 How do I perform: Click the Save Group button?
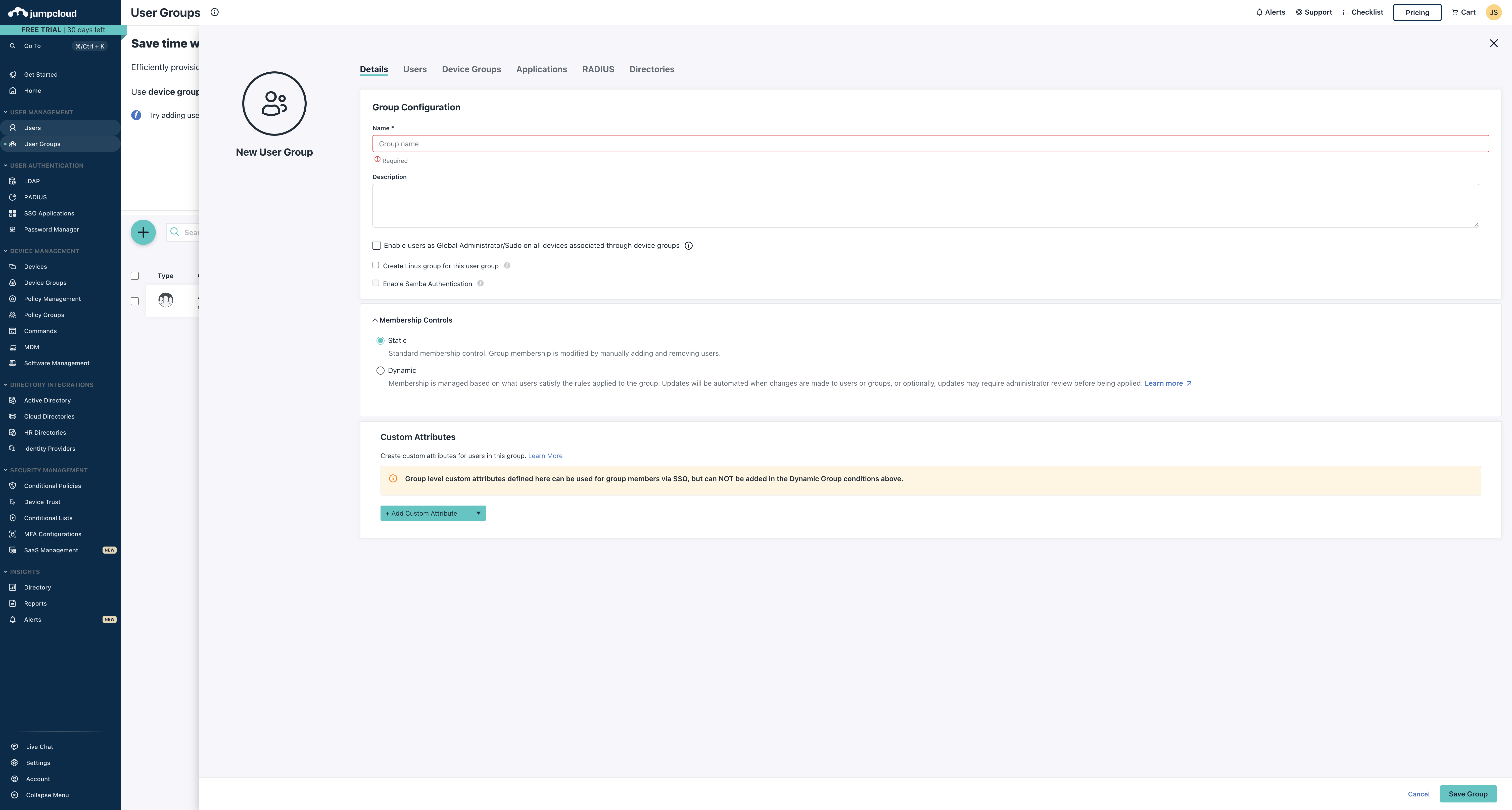point(1468,794)
